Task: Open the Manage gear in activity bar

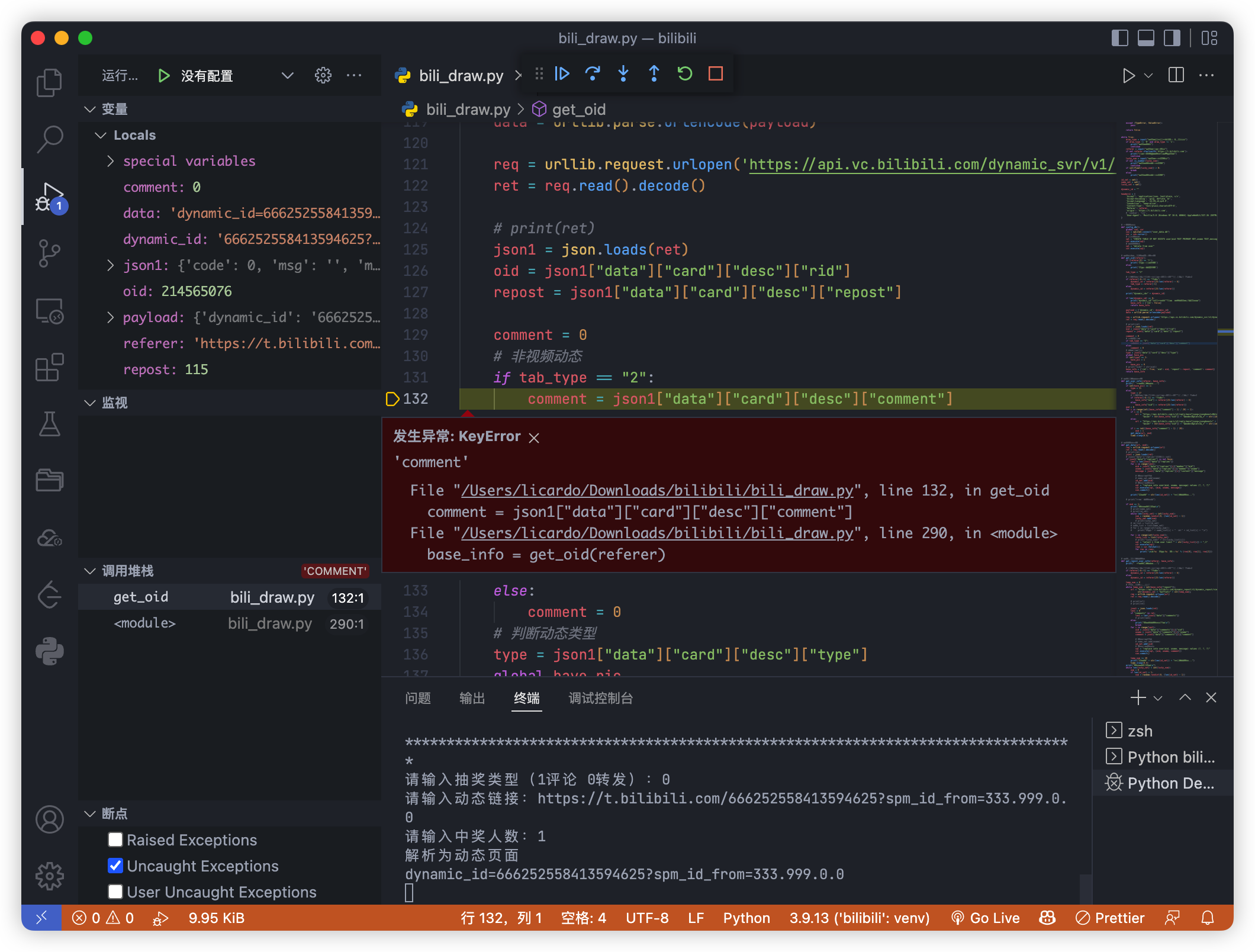Action: pos(50,876)
